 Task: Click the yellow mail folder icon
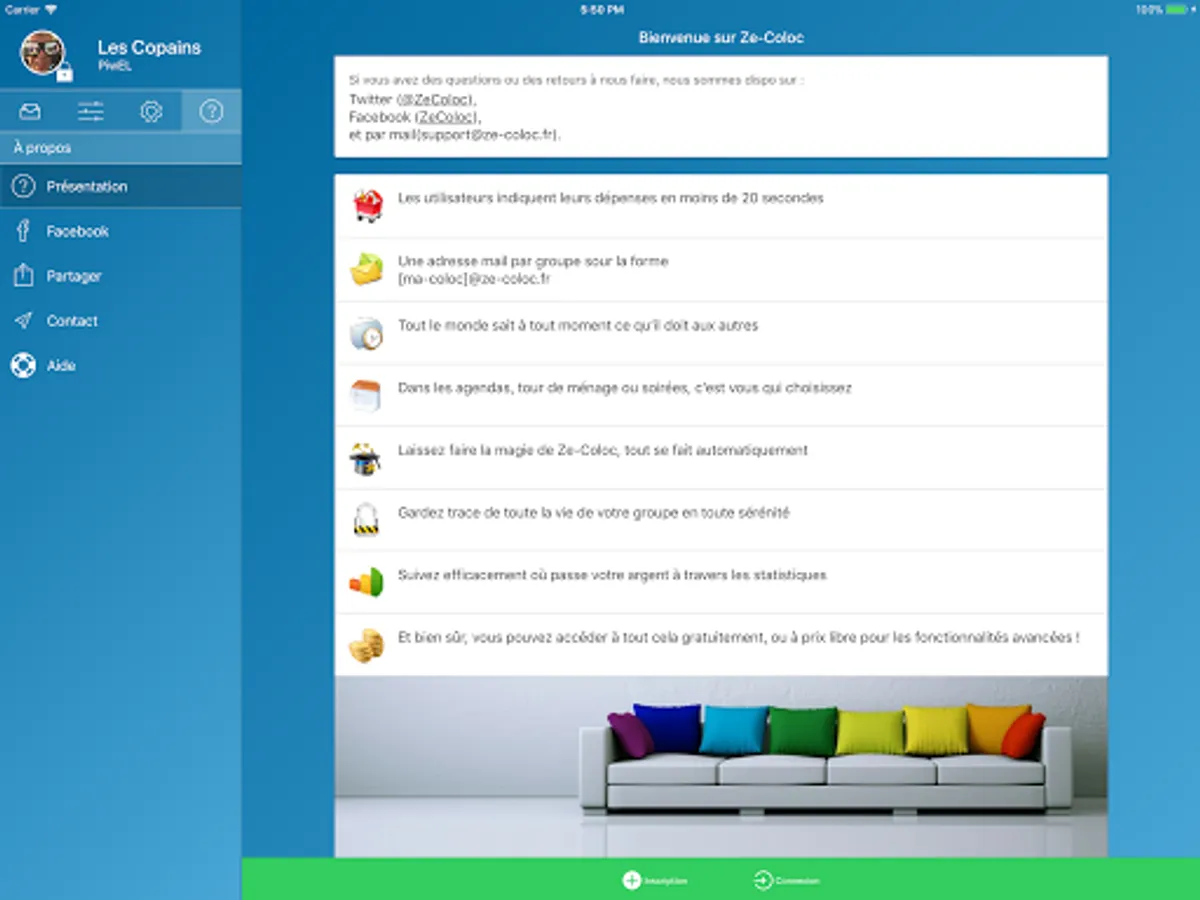point(367,270)
